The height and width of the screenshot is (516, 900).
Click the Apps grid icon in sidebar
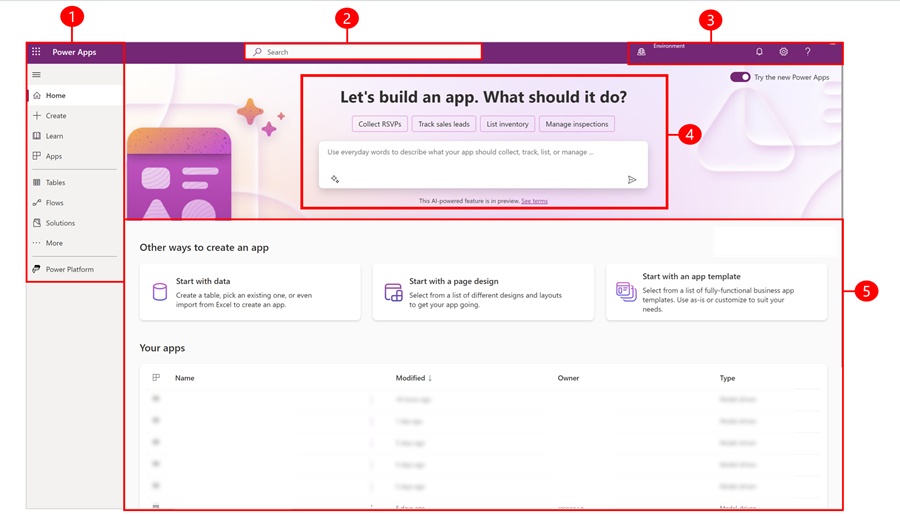(37, 156)
